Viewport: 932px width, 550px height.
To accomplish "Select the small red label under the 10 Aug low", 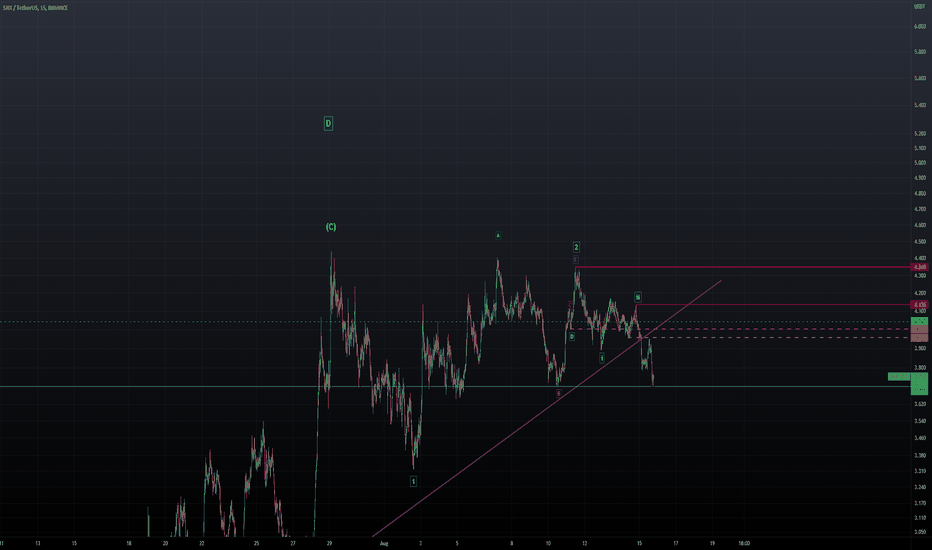I will pyautogui.click(x=559, y=394).
